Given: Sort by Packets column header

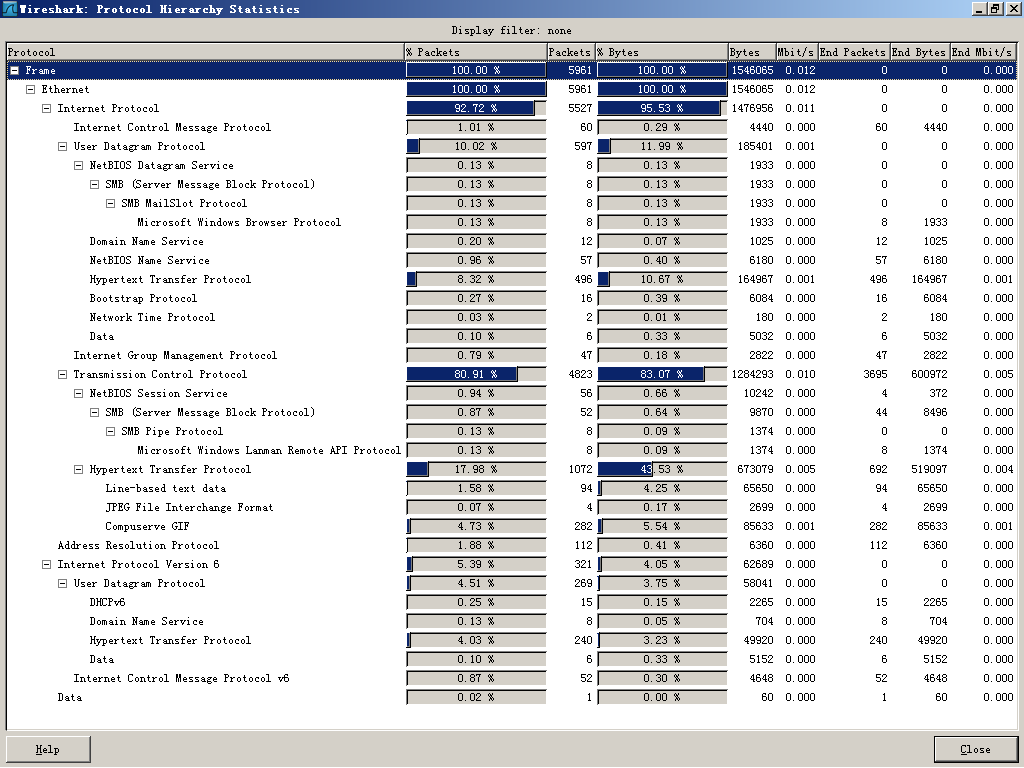Looking at the screenshot, I should click(570, 52).
